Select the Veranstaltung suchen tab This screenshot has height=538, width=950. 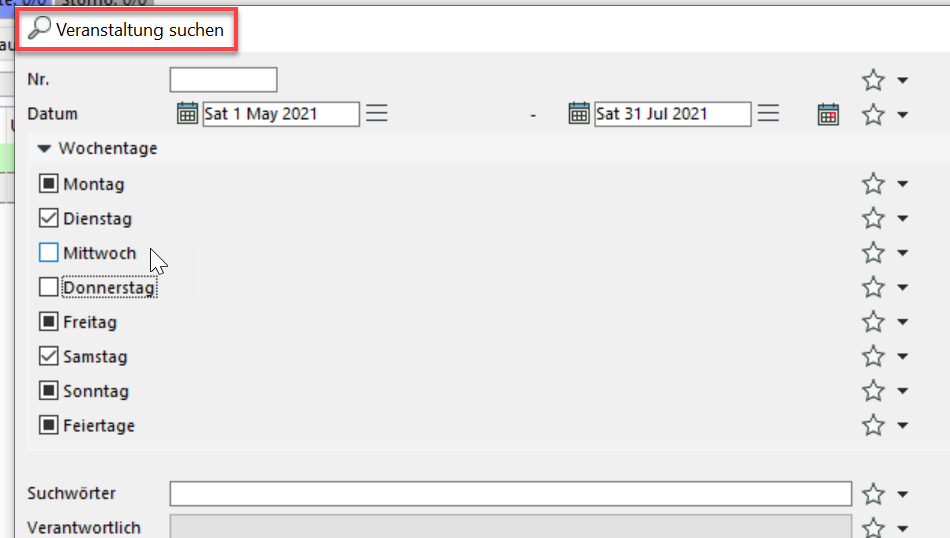[126, 29]
